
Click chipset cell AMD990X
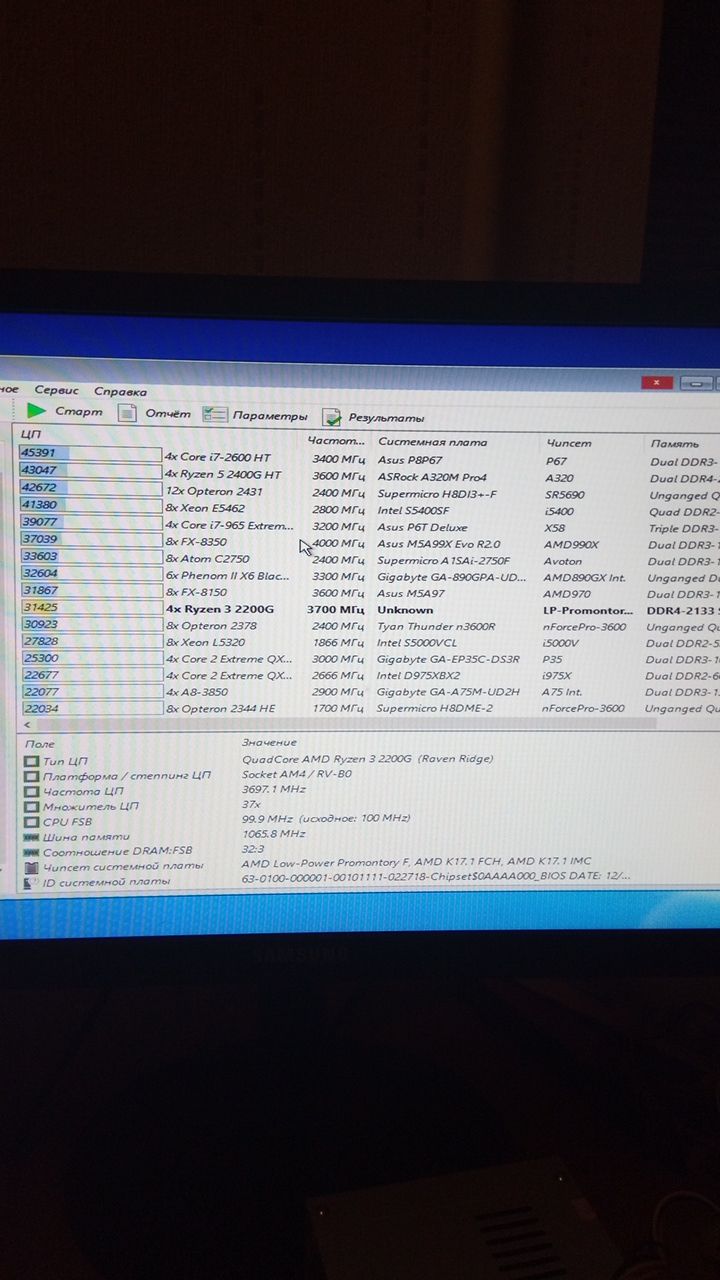tap(572, 545)
